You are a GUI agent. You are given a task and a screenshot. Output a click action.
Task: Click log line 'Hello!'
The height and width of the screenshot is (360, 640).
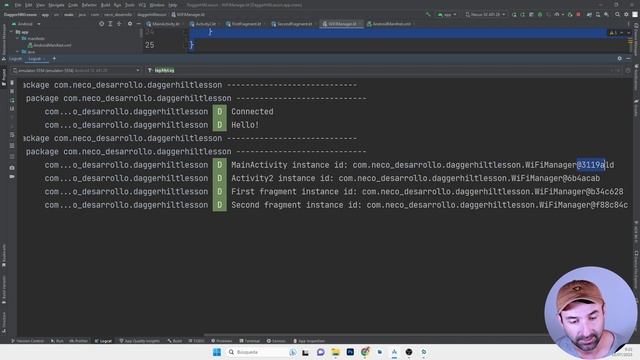coord(245,125)
